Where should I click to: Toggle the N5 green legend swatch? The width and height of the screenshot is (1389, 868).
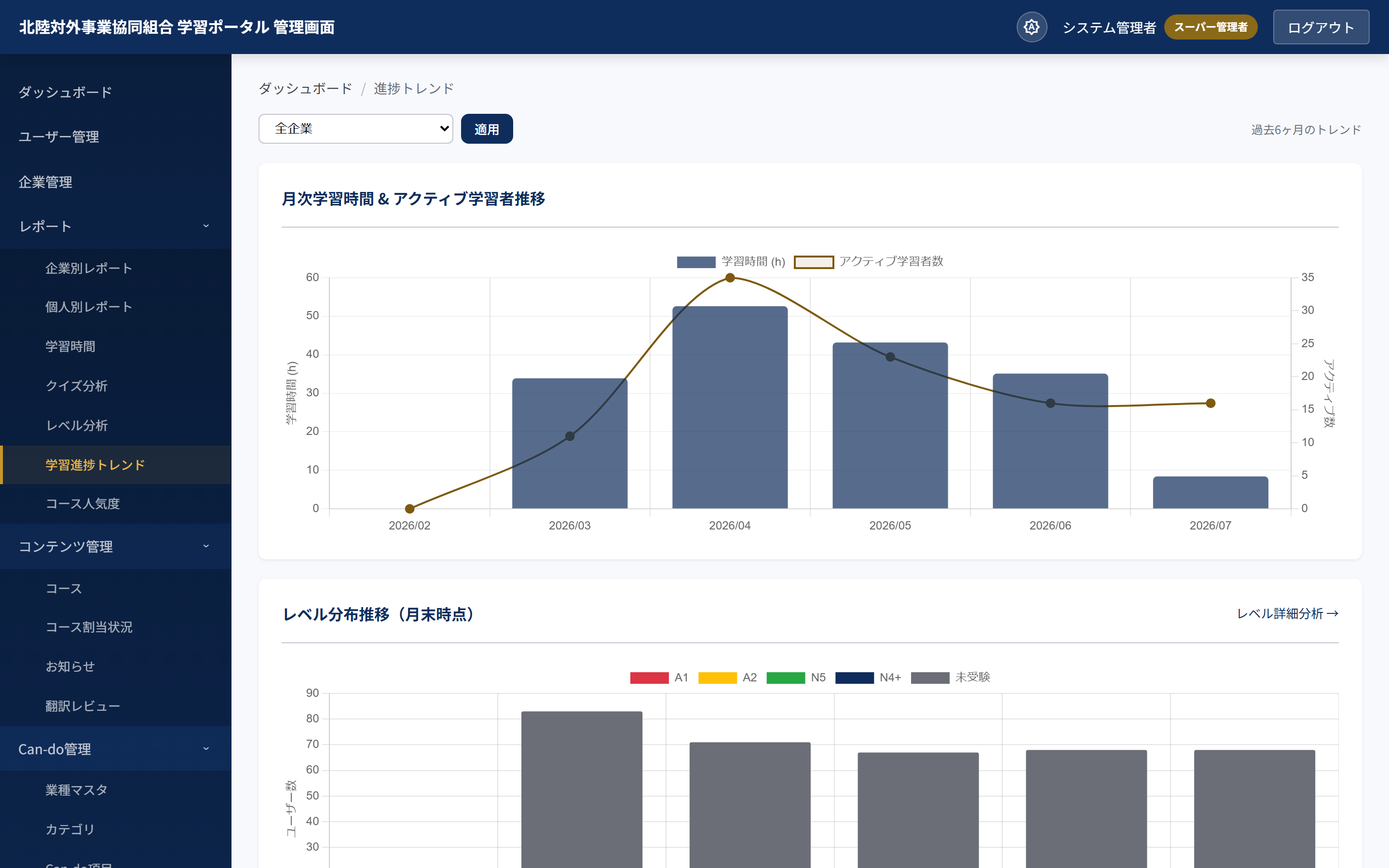pyautogui.click(x=786, y=678)
